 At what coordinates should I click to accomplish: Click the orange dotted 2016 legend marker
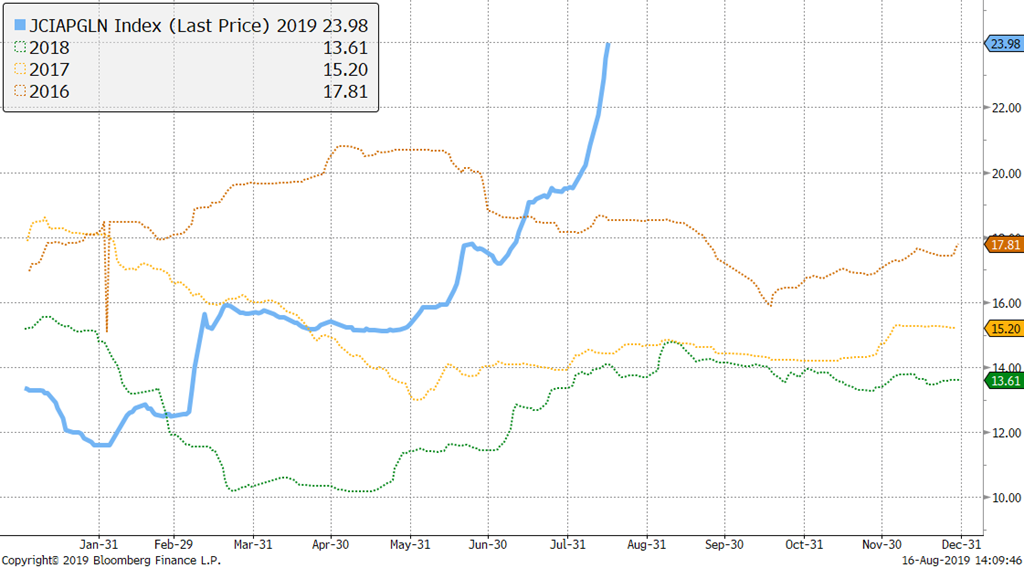[20, 92]
